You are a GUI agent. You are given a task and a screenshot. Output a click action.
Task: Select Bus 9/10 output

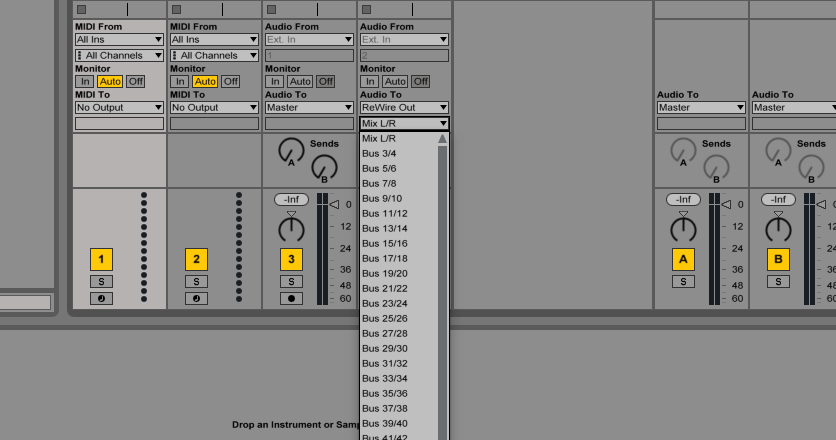click(399, 198)
